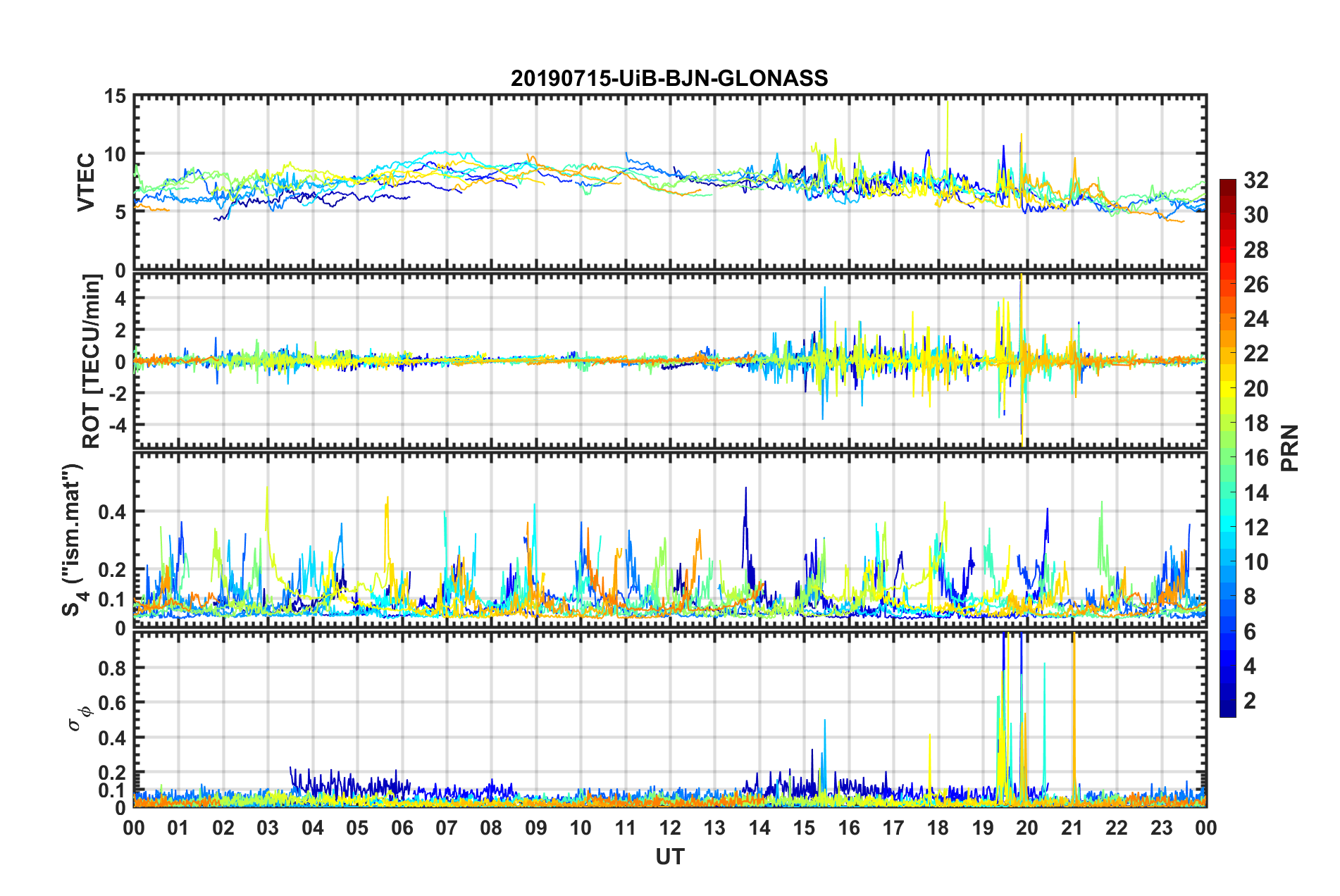This screenshot has height=896, width=1340.
Task: Click colorbar tick value 20
Action: [1255, 388]
